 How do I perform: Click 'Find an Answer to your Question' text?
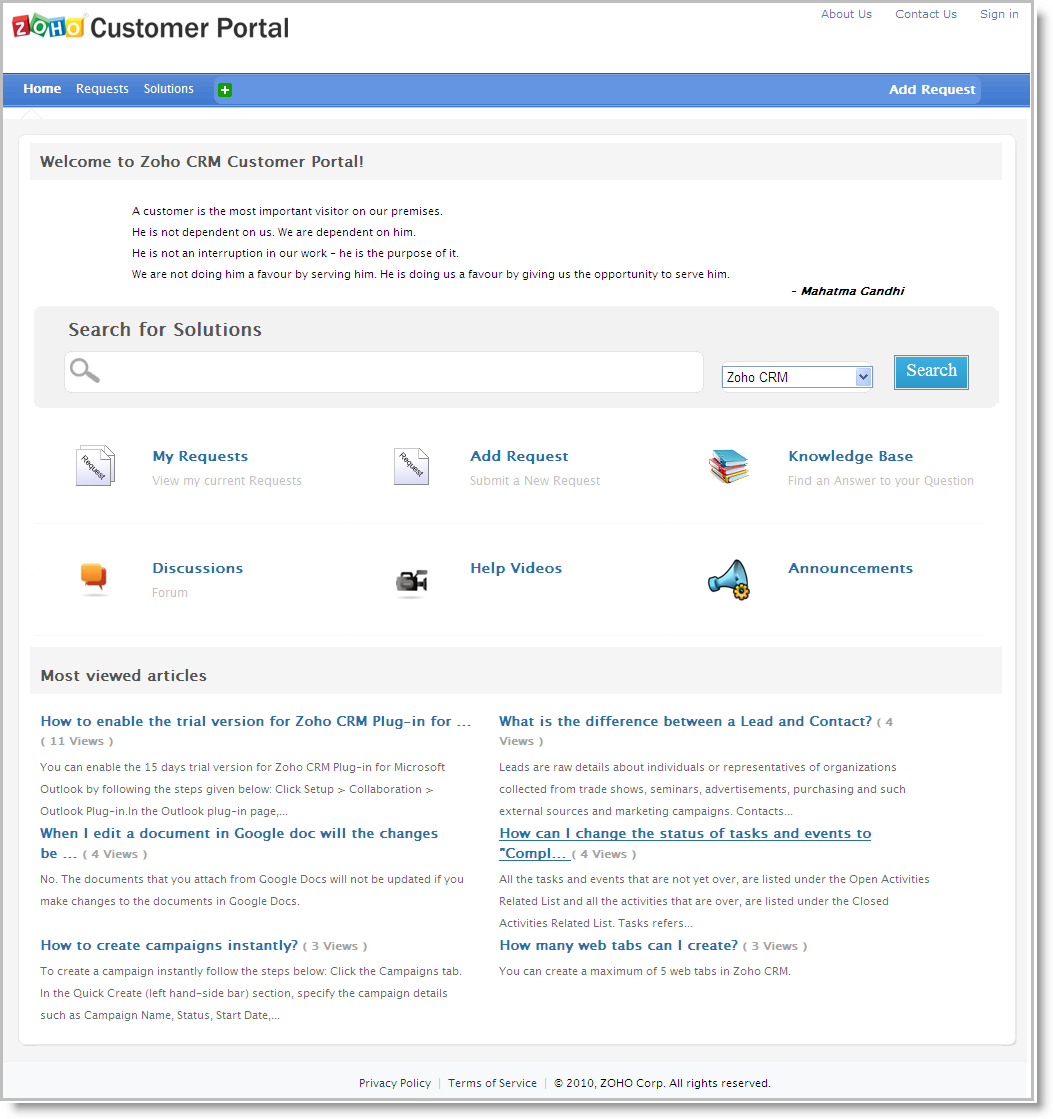(x=880, y=481)
